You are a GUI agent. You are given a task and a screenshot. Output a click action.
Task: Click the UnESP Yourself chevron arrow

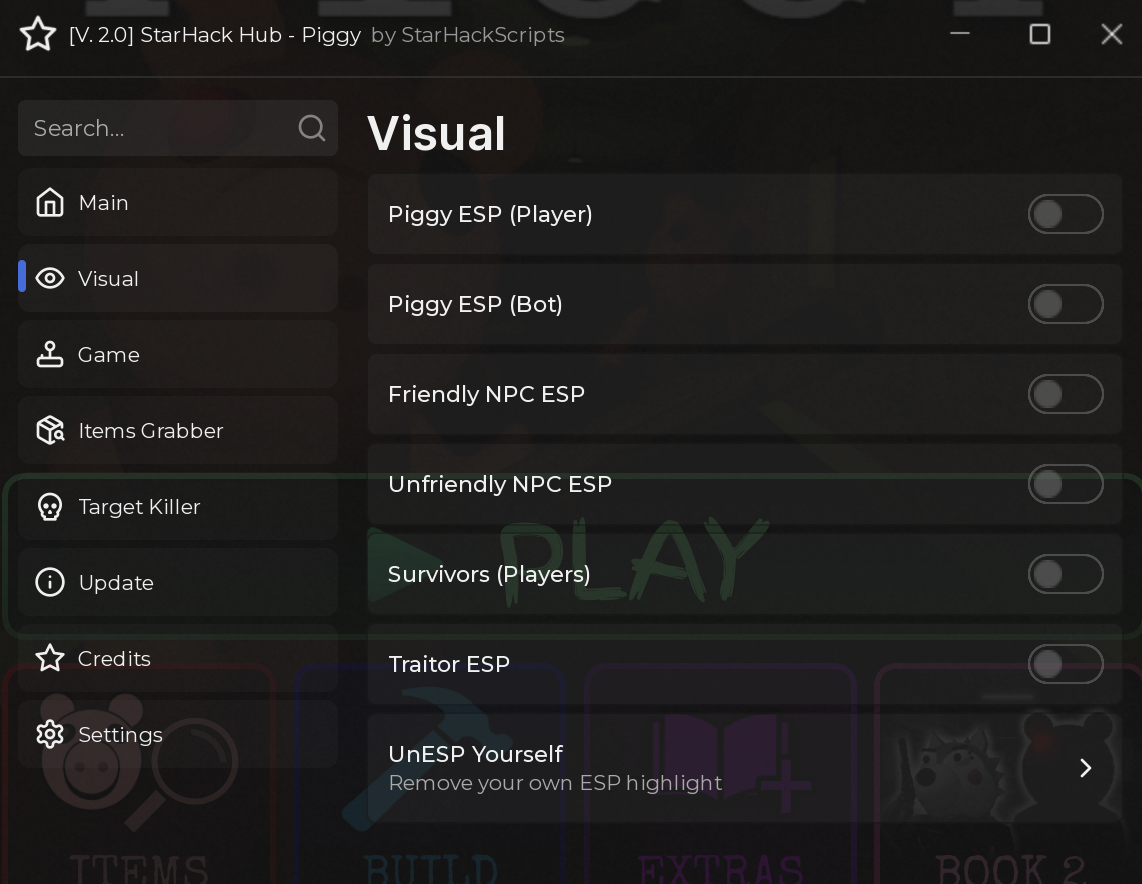[x=1085, y=768]
